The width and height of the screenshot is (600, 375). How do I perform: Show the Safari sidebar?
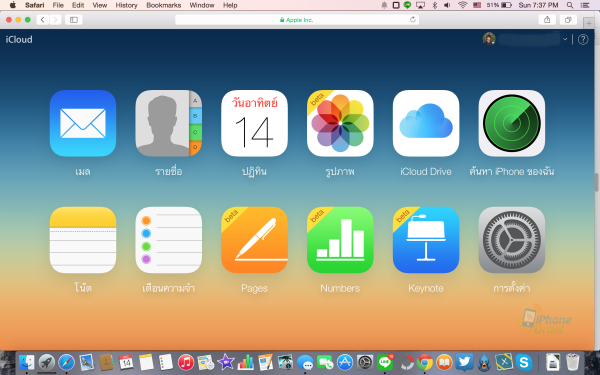coord(73,20)
